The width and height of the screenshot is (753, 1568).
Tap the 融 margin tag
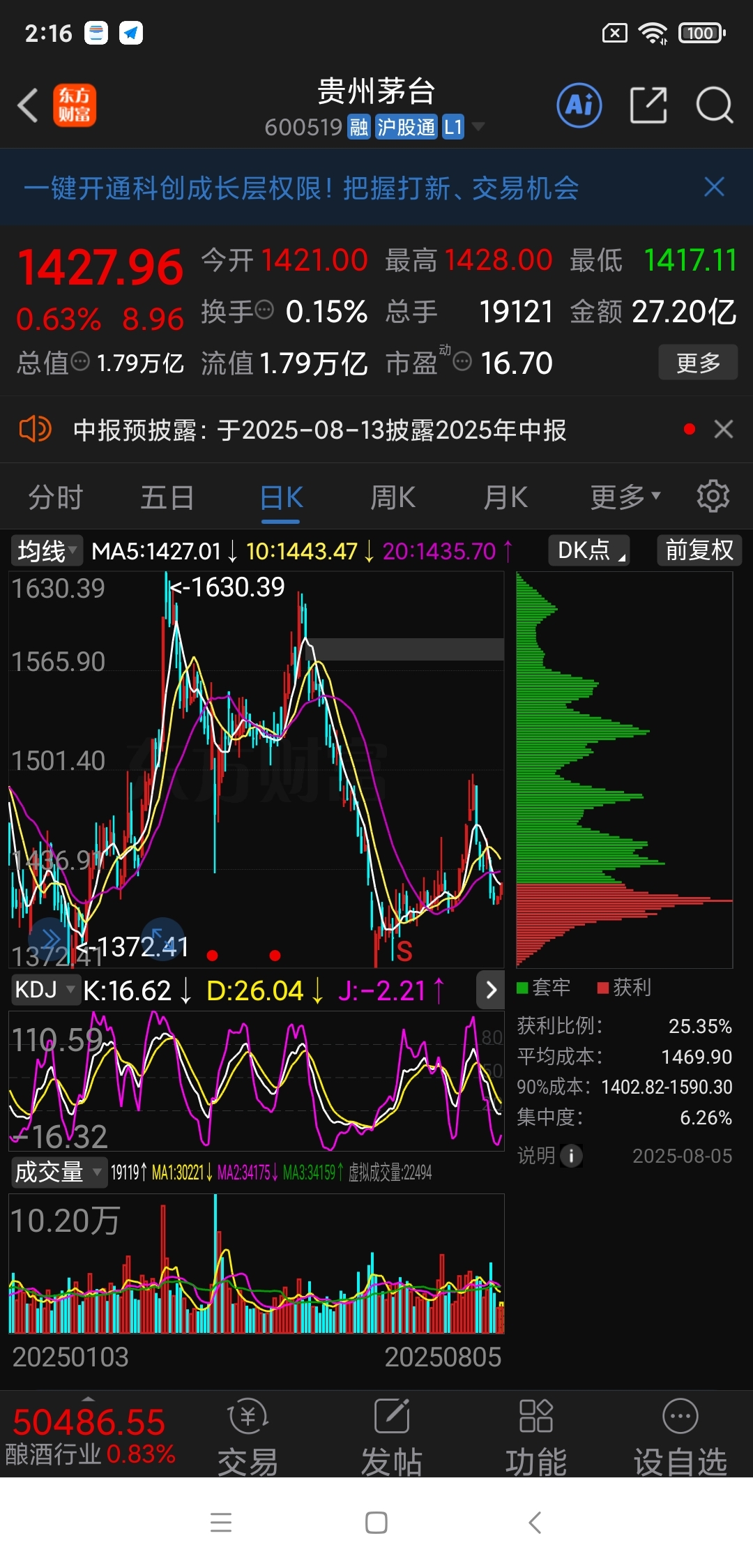(x=359, y=127)
